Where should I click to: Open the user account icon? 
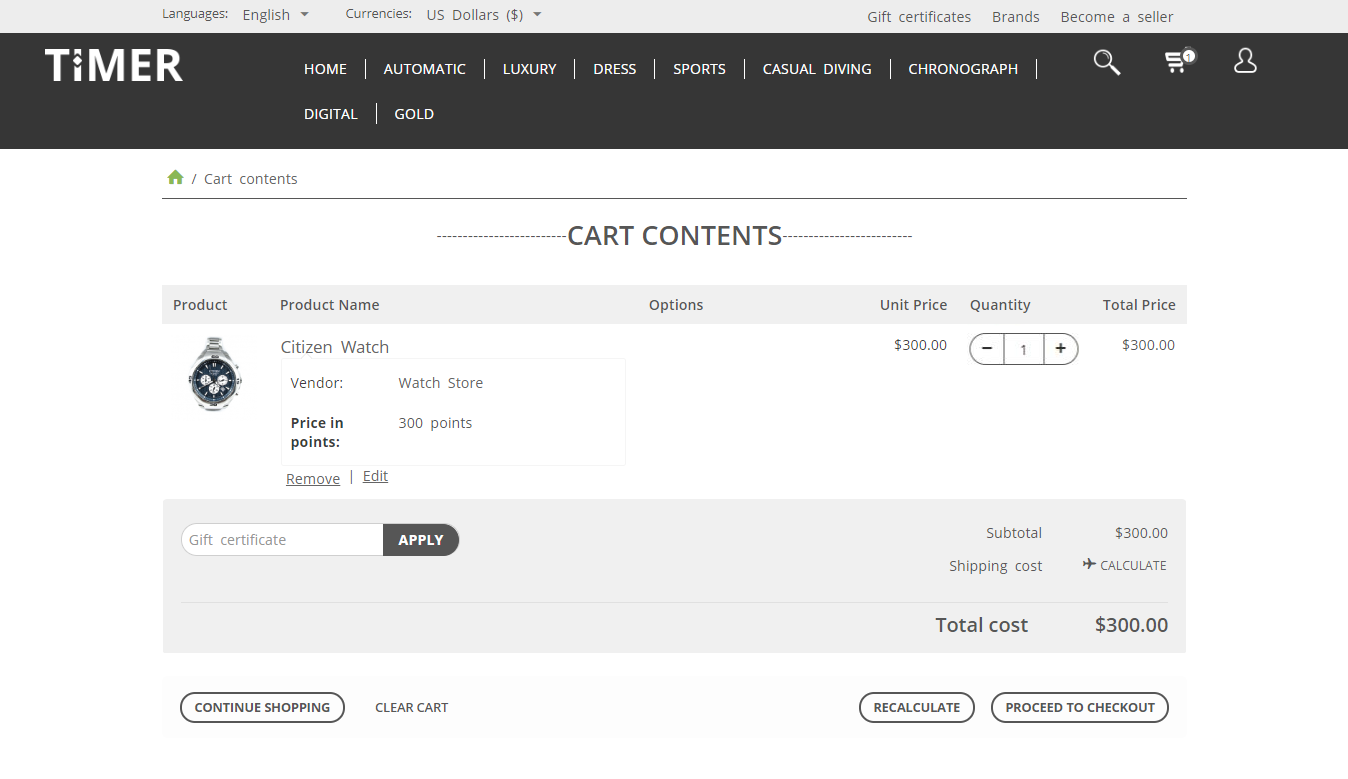[1245, 61]
